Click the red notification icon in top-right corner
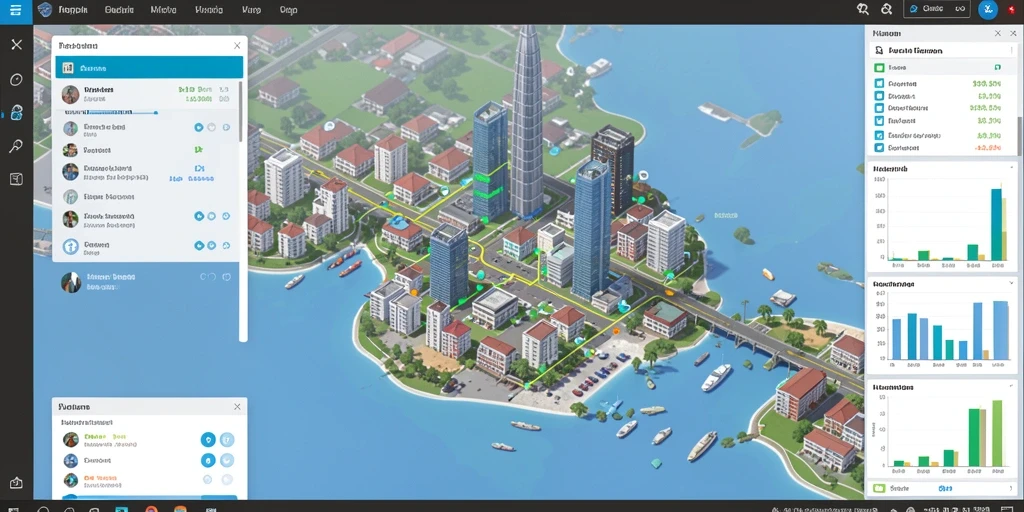The width and height of the screenshot is (1024, 512). tap(1012, 9)
